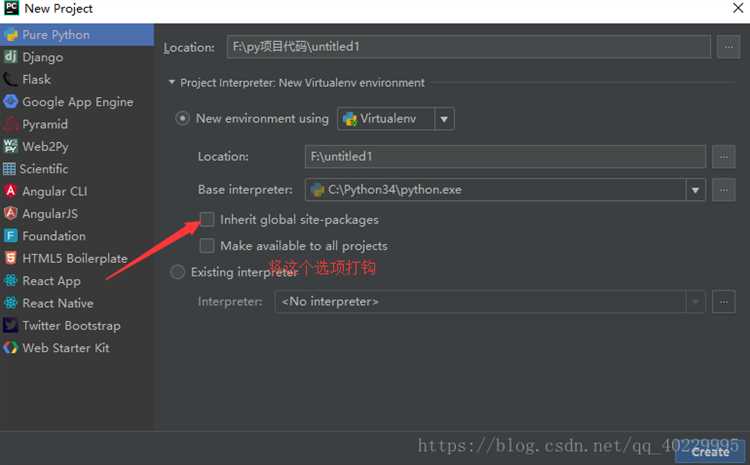Viewport: 750px width, 465px height.
Task: Click the Virtualenv combo box text
Action: click(x=388, y=119)
